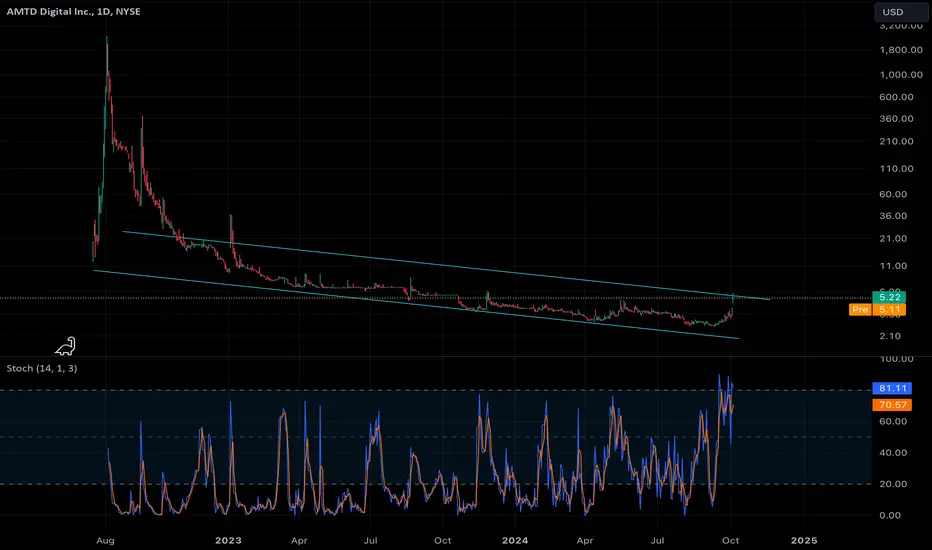Click the 360.00 price axis label

[x=896, y=119]
